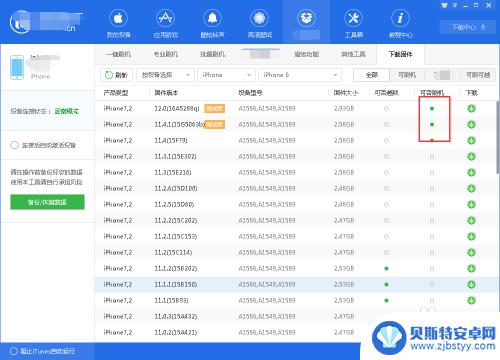Download firmware 11.2.2(15C202)
The height and width of the screenshot is (360, 500).
pyautogui.click(x=471, y=220)
